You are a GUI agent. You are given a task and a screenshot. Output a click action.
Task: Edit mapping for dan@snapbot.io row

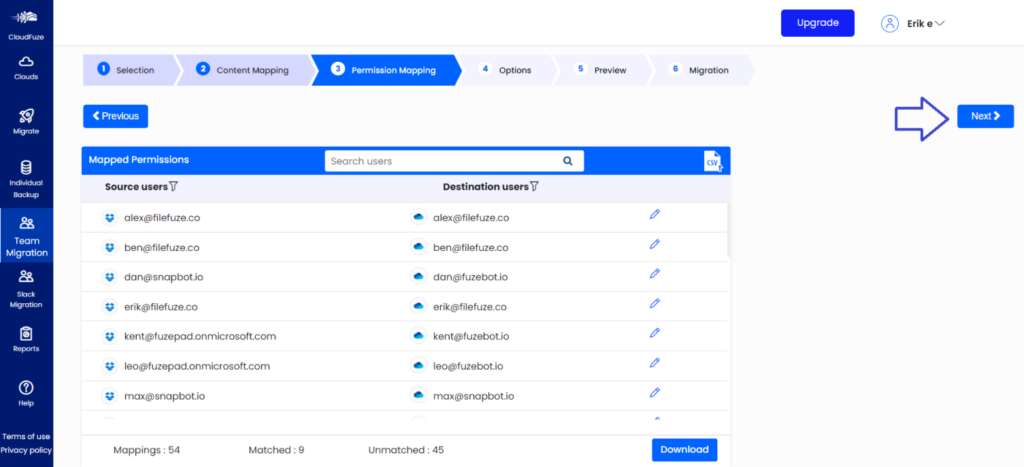[655, 273]
